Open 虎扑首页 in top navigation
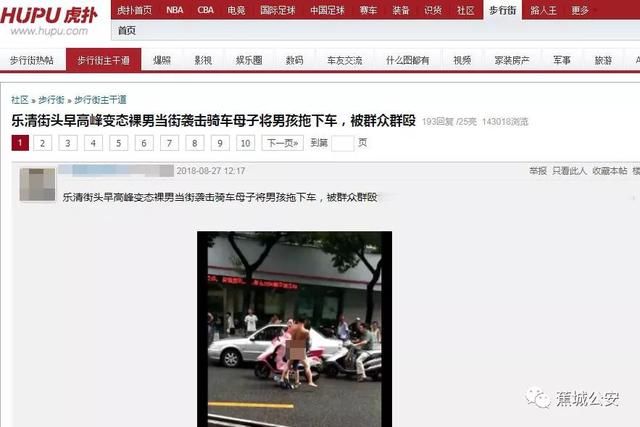The height and width of the screenshot is (427, 640). tap(134, 10)
